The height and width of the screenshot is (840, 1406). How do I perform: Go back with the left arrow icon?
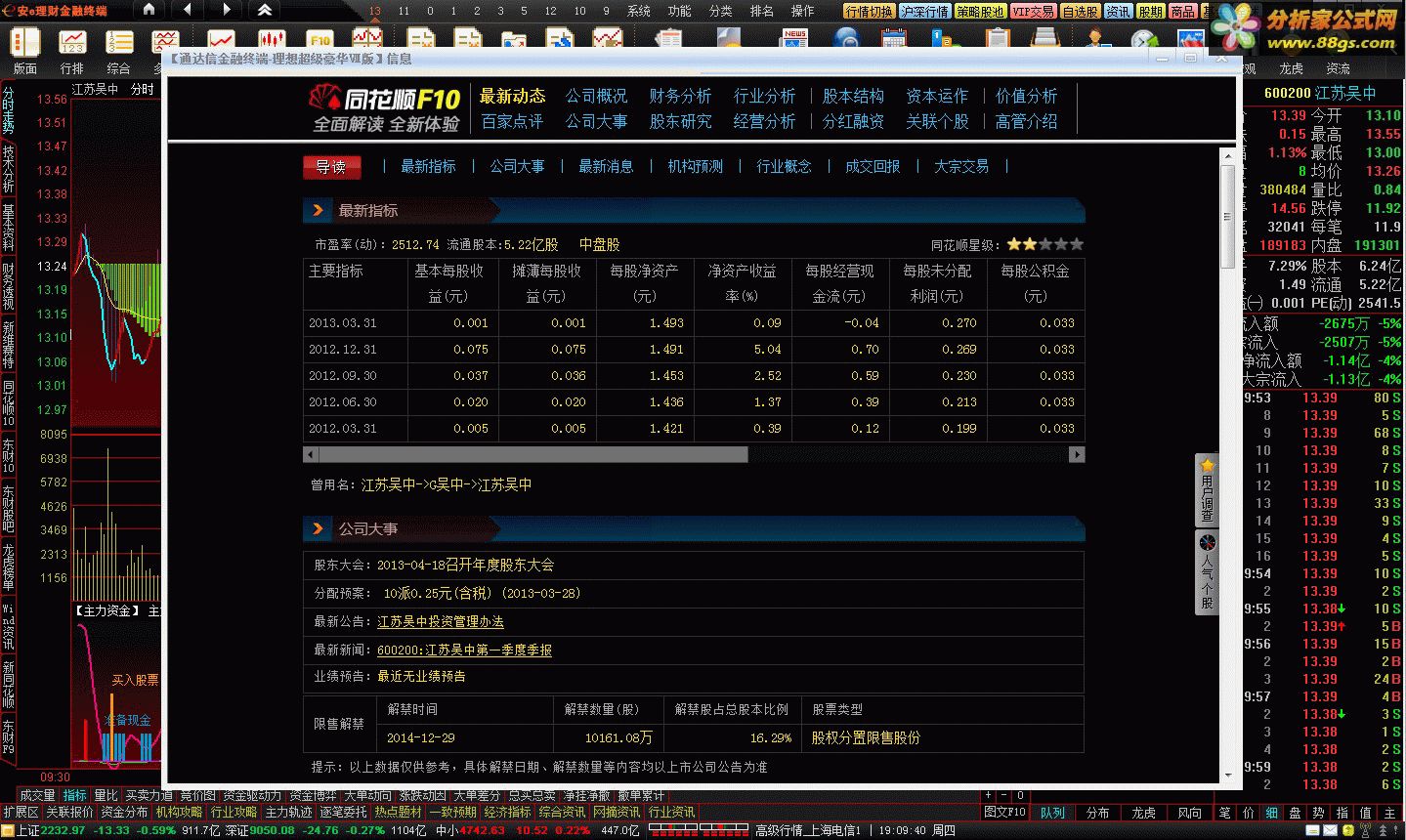click(x=187, y=10)
